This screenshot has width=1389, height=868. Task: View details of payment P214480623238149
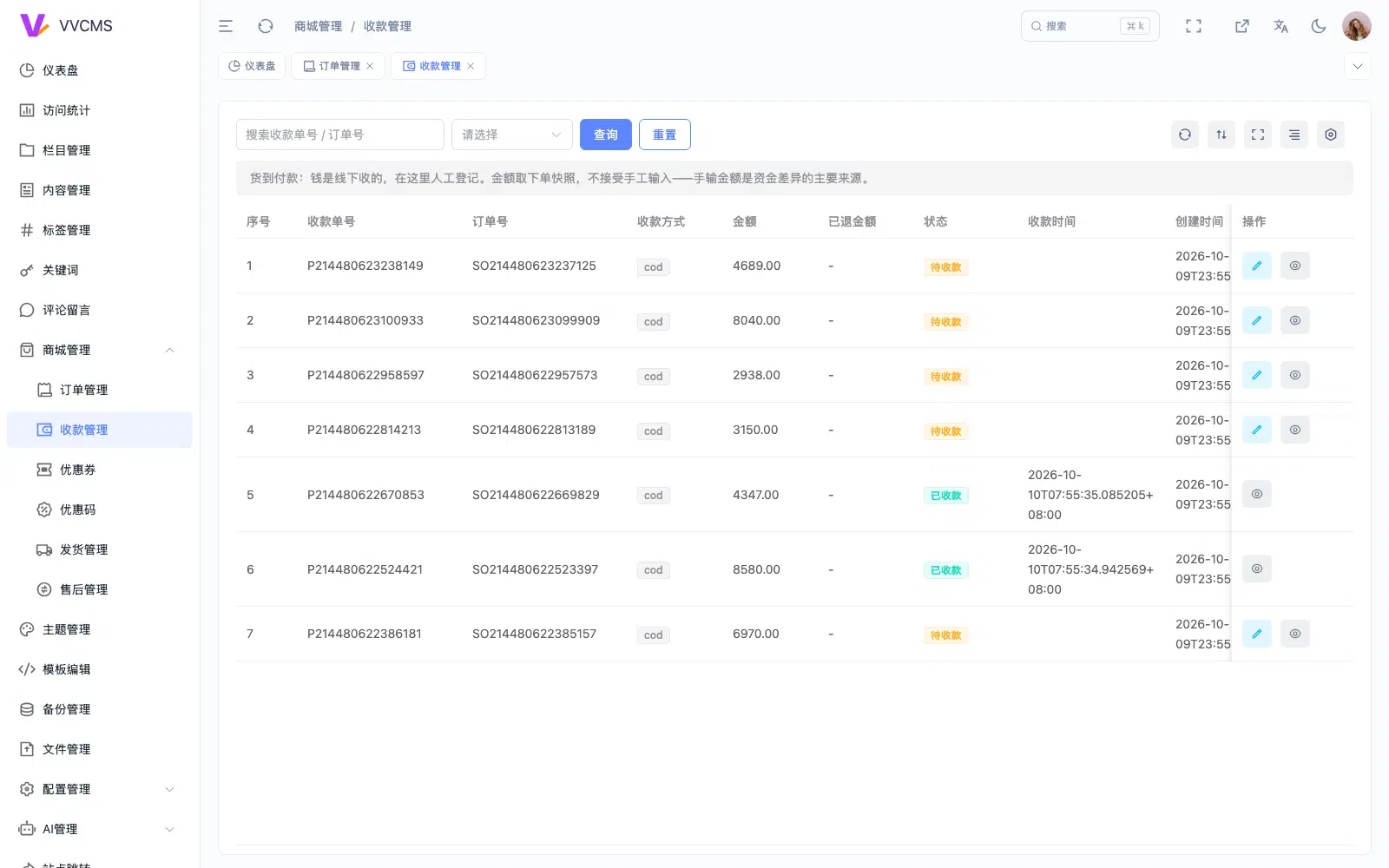click(1295, 266)
